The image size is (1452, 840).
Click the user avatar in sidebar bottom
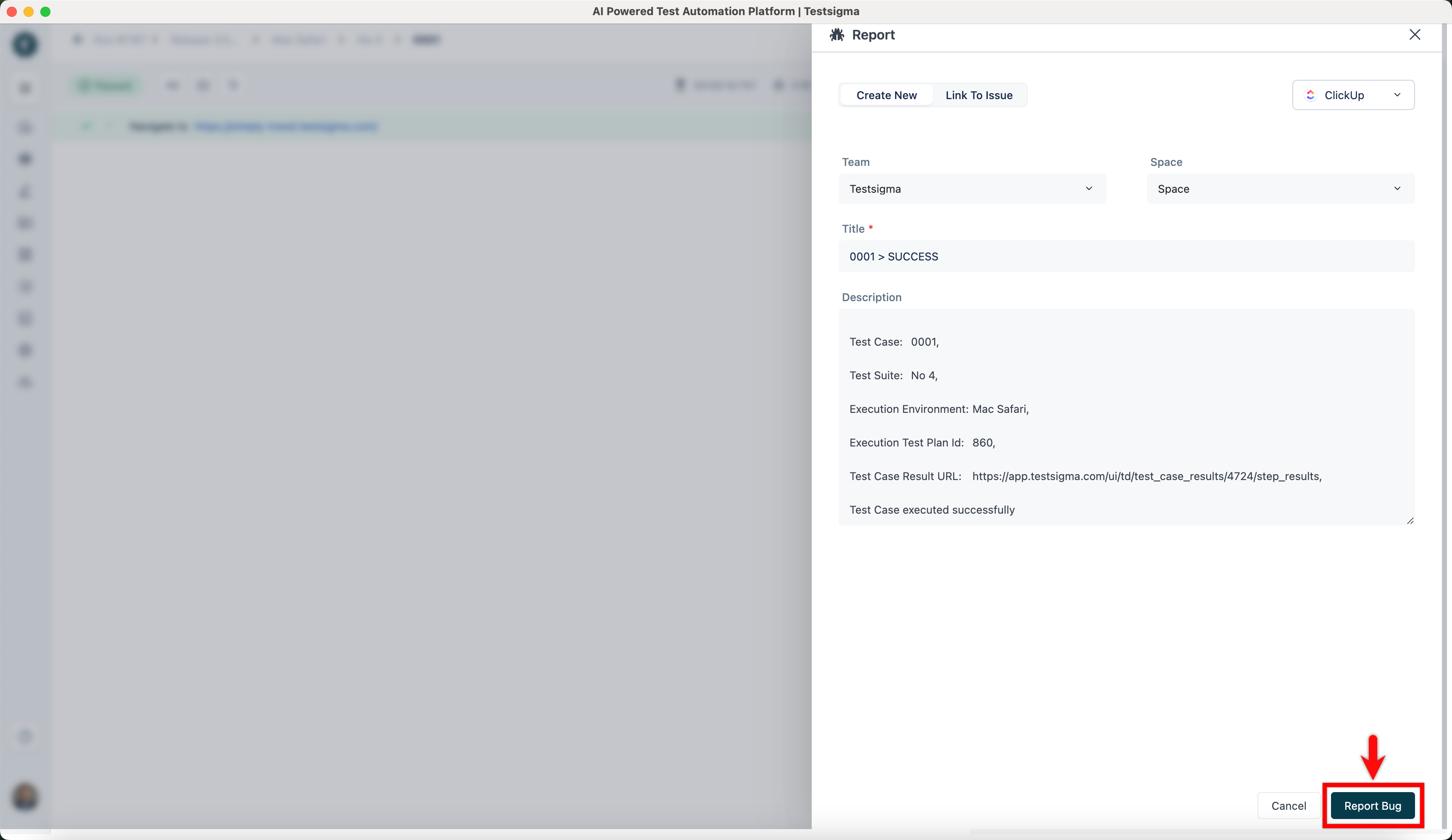(25, 797)
